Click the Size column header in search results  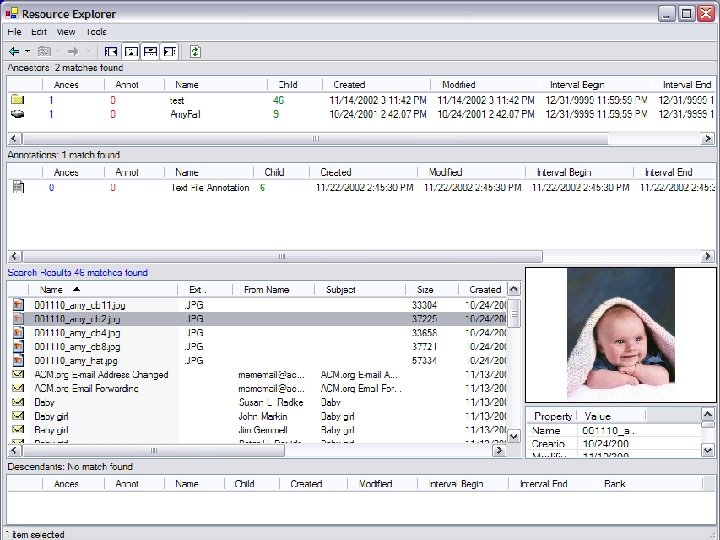[x=425, y=290]
